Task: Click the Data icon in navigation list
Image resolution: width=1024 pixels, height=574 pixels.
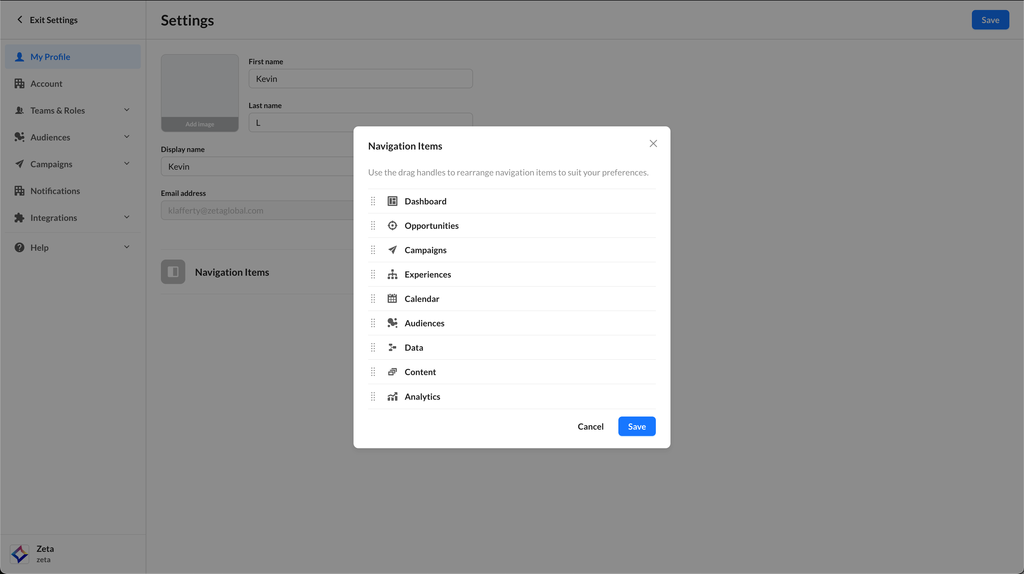Action: 393,348
